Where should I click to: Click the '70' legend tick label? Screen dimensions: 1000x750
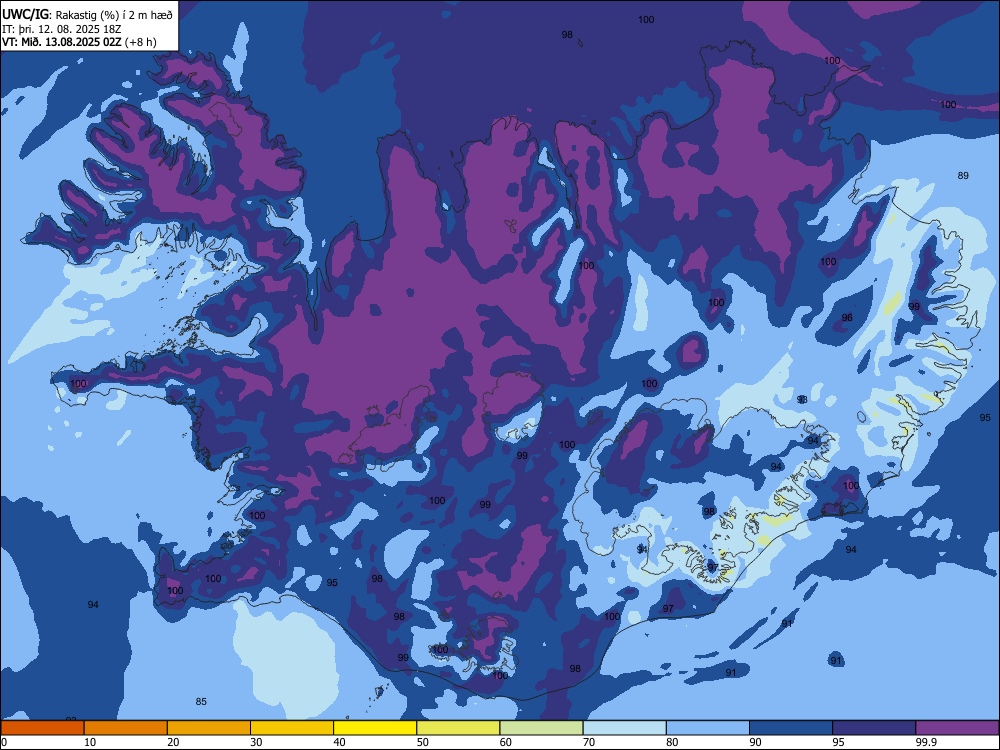tap(589, 742)
